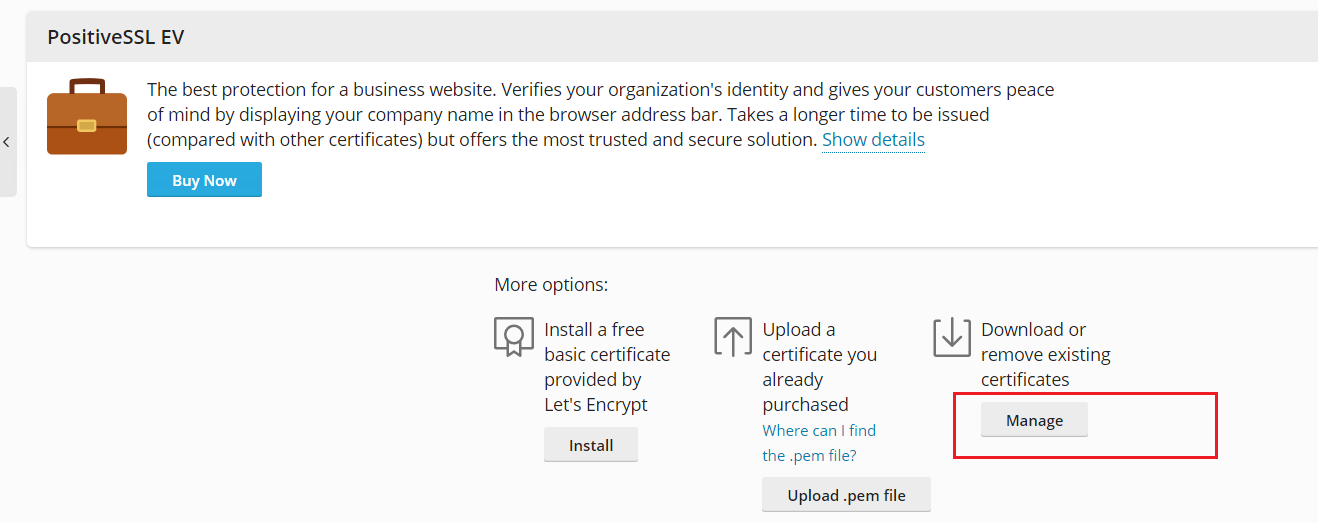Collapse the sidebar using the left chevron

point(7,142)
